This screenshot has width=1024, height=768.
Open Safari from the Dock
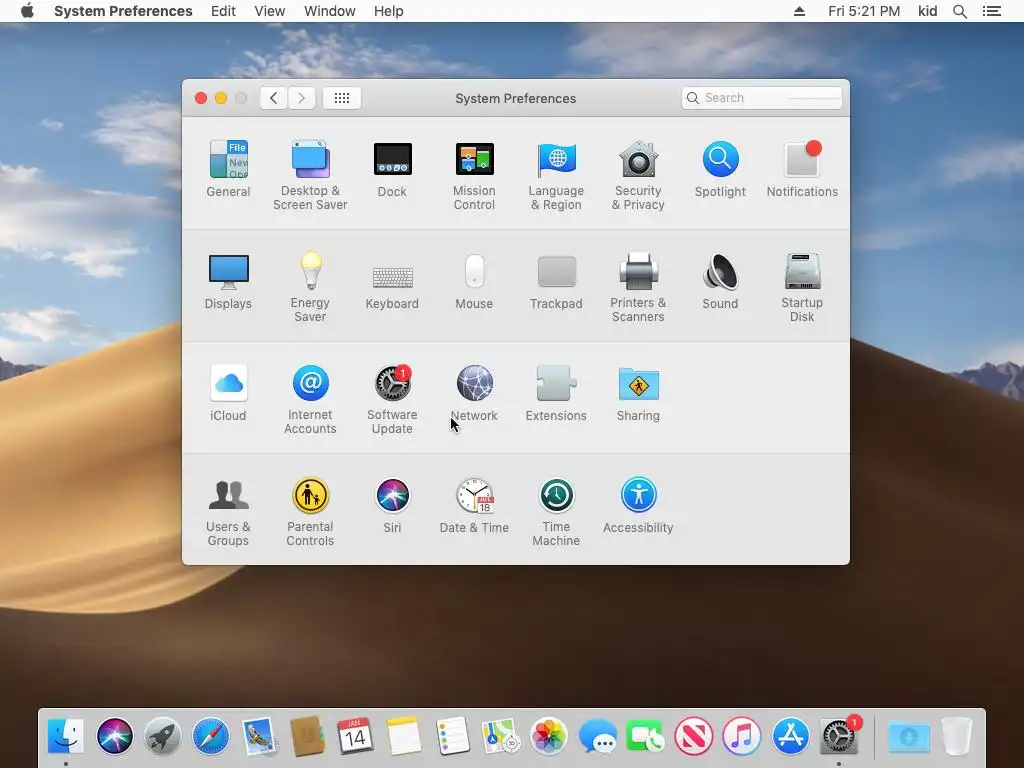coord(211,737)
